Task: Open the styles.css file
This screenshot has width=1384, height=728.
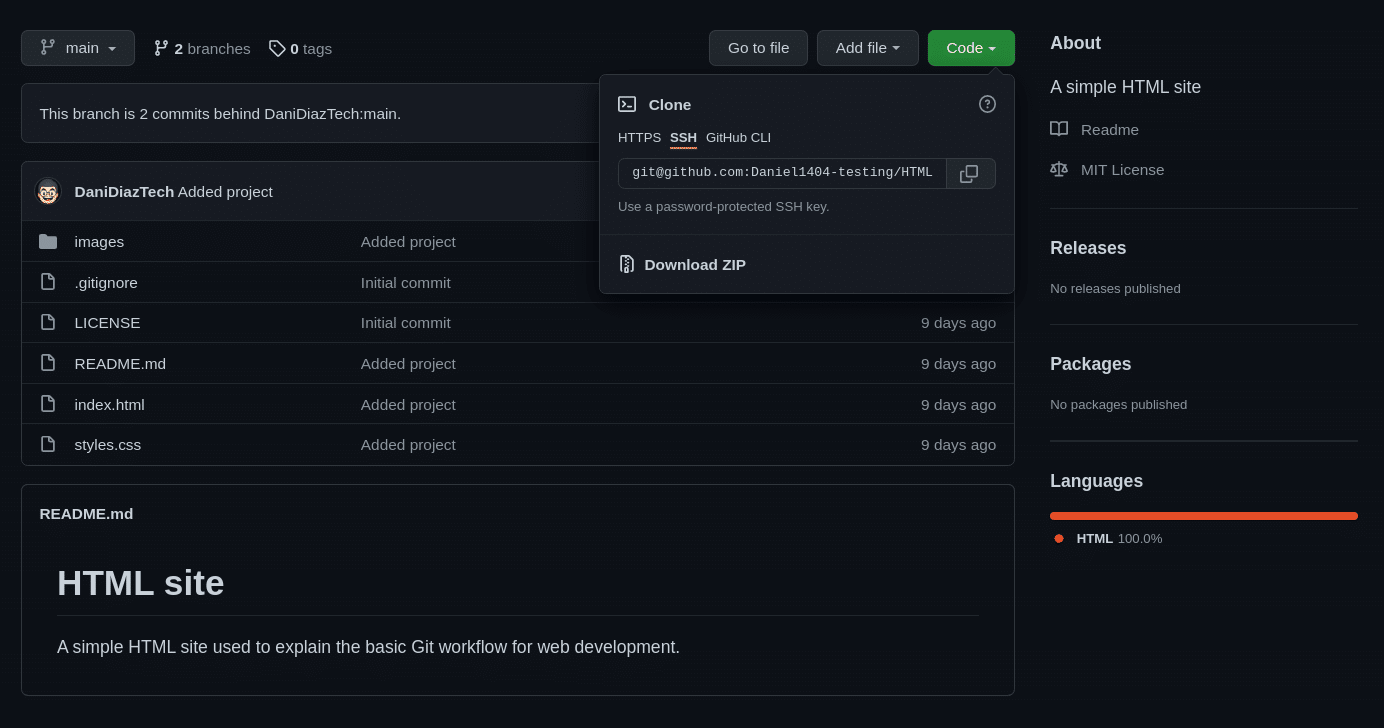Action: [107, 445]
